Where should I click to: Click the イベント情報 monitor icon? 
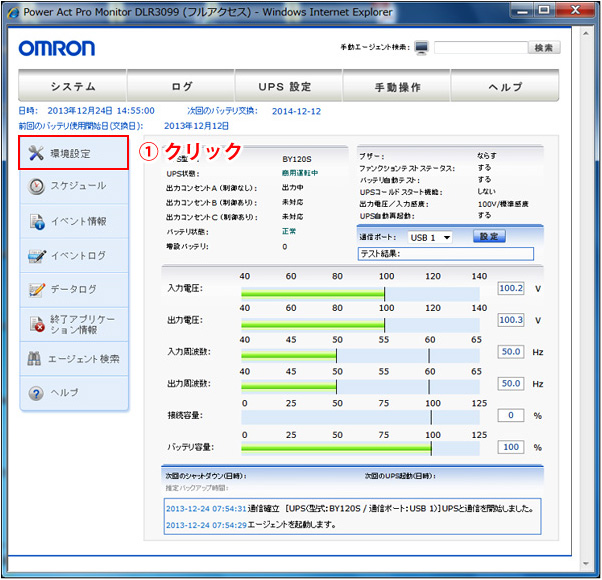(36, 221)
